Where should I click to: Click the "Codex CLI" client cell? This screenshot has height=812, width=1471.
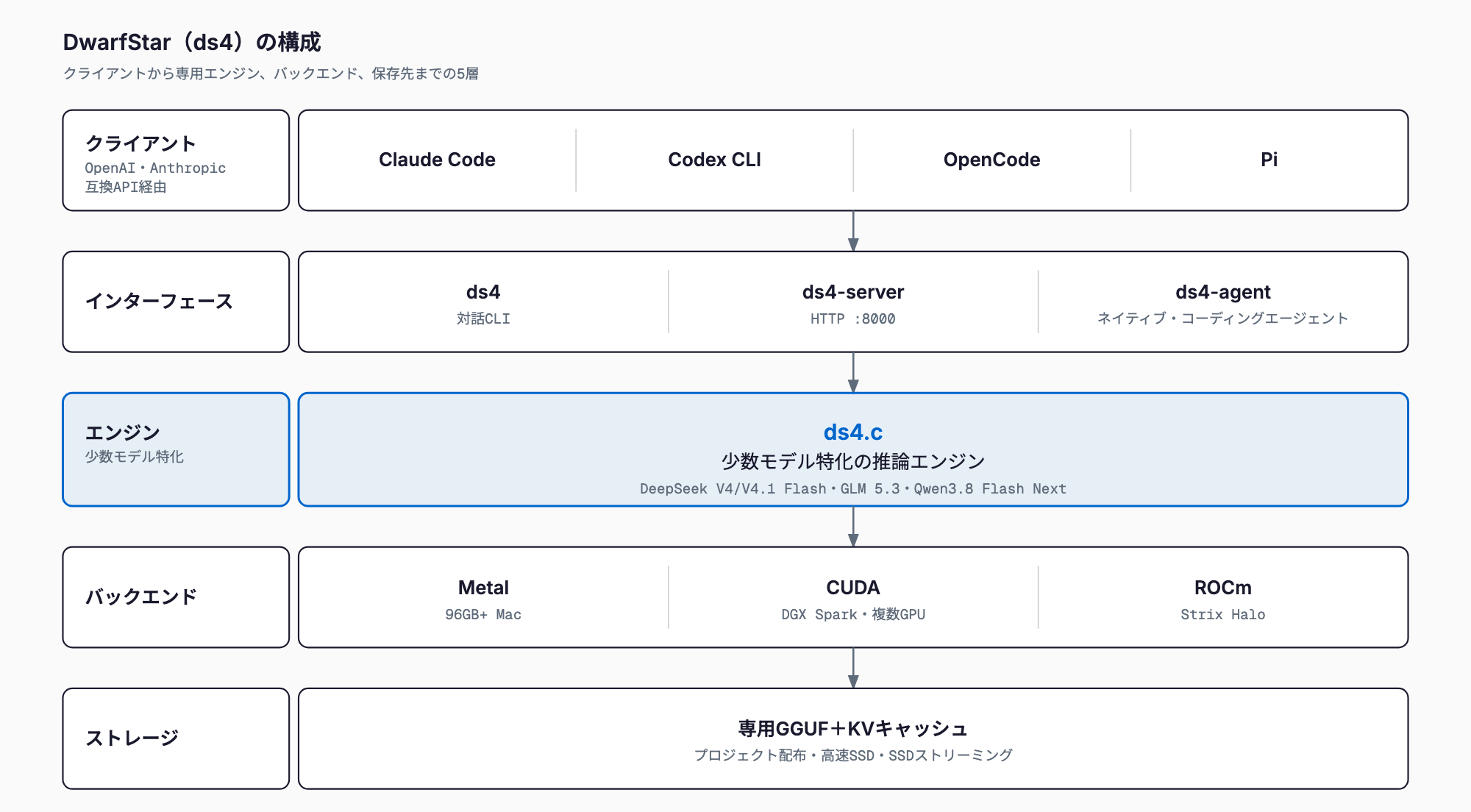tap(714, 160)
